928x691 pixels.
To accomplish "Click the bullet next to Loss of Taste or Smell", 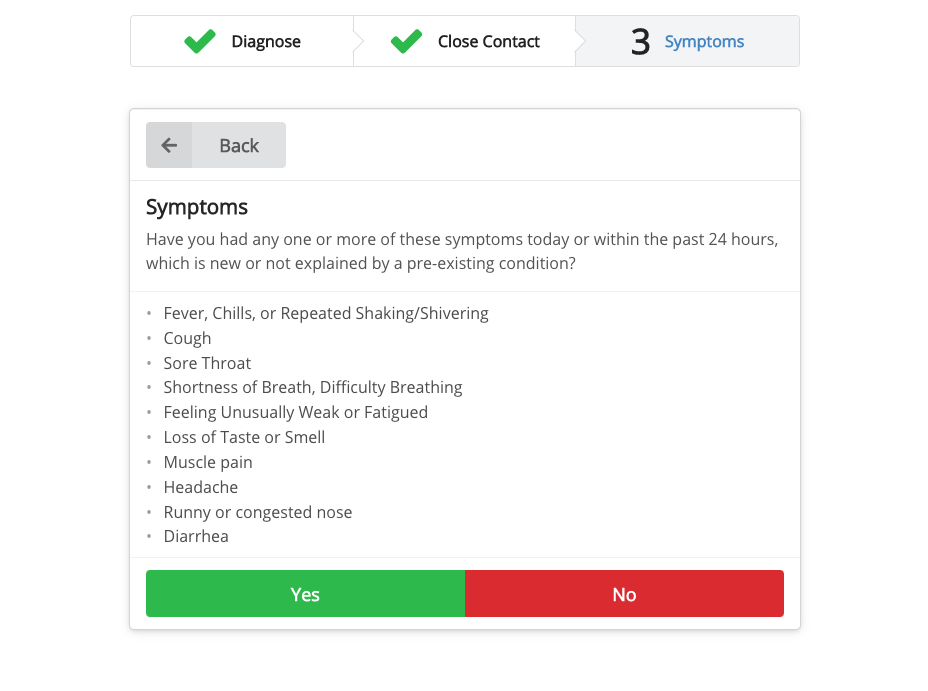I will pyautogui.click(x=151, y=437).
